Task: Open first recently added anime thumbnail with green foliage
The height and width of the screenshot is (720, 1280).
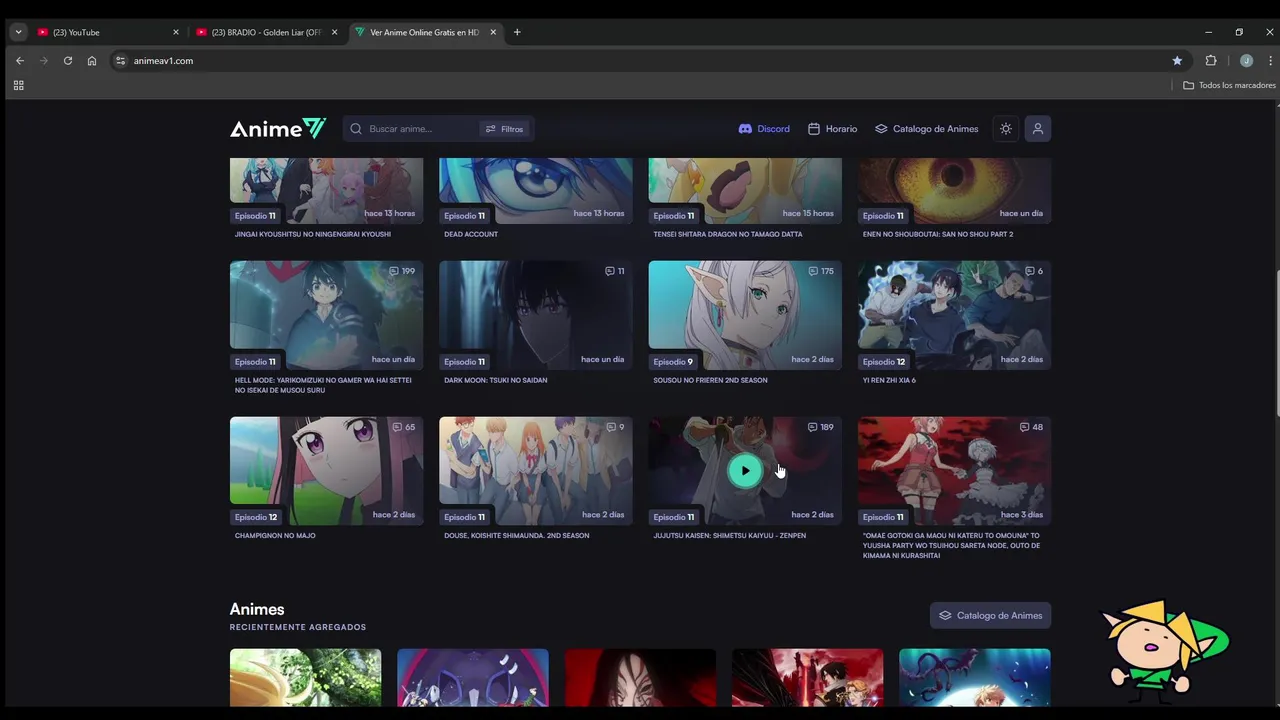Action: tap(305, 677)
